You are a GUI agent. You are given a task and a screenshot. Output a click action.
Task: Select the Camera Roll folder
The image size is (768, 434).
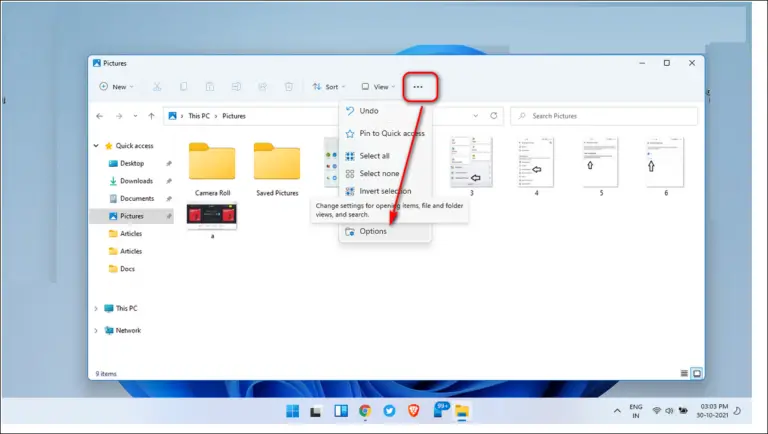coord(212,169)
